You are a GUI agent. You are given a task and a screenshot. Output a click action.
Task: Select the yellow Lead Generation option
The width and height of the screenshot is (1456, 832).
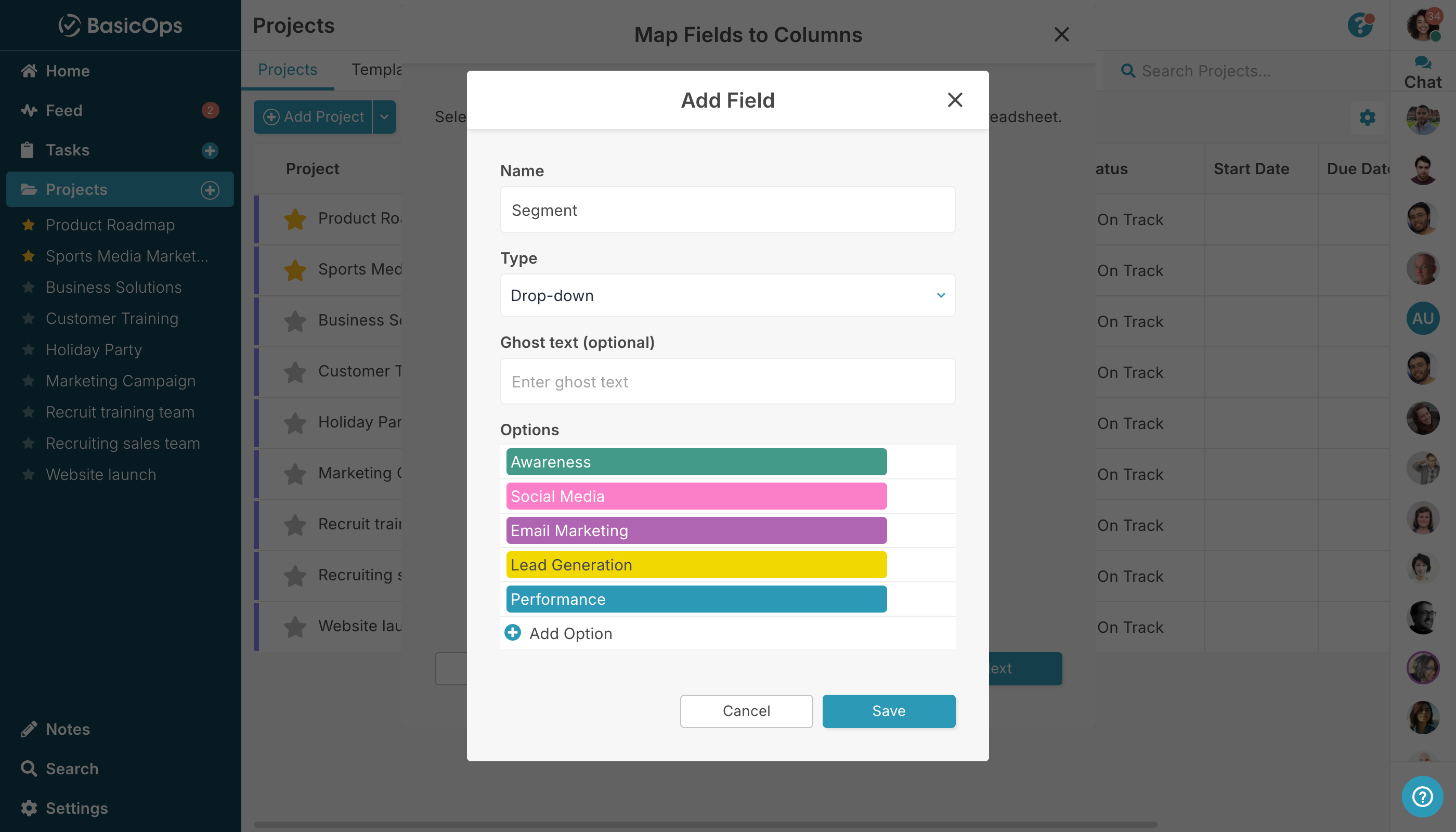click(x=695, y=565)
